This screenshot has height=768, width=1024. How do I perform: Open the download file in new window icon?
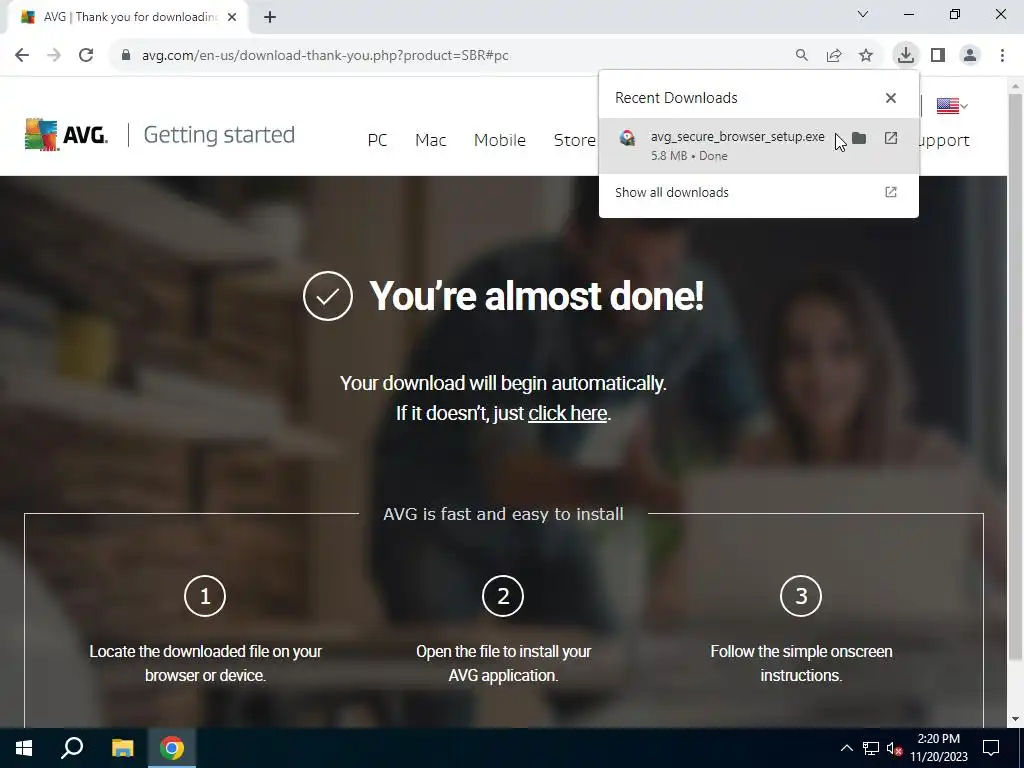(891, 138)
